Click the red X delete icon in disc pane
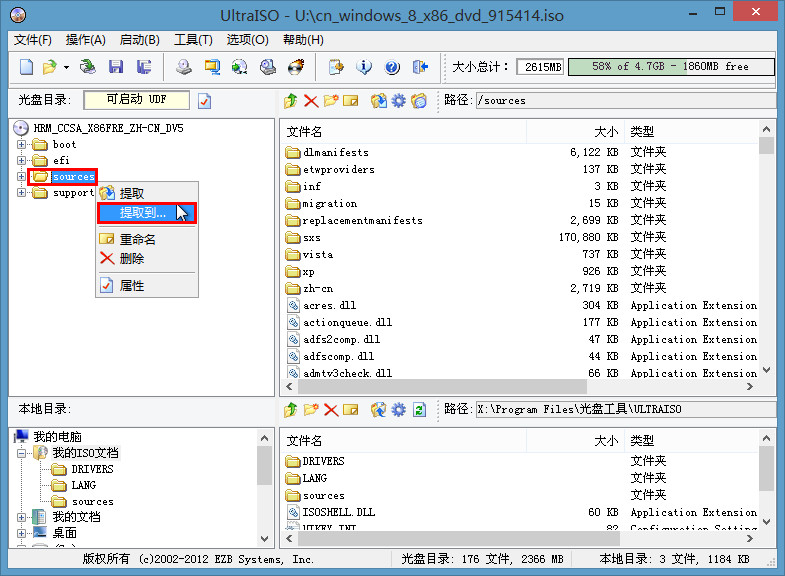The width and height of the screenshot is (785, 576). [311, 101]
